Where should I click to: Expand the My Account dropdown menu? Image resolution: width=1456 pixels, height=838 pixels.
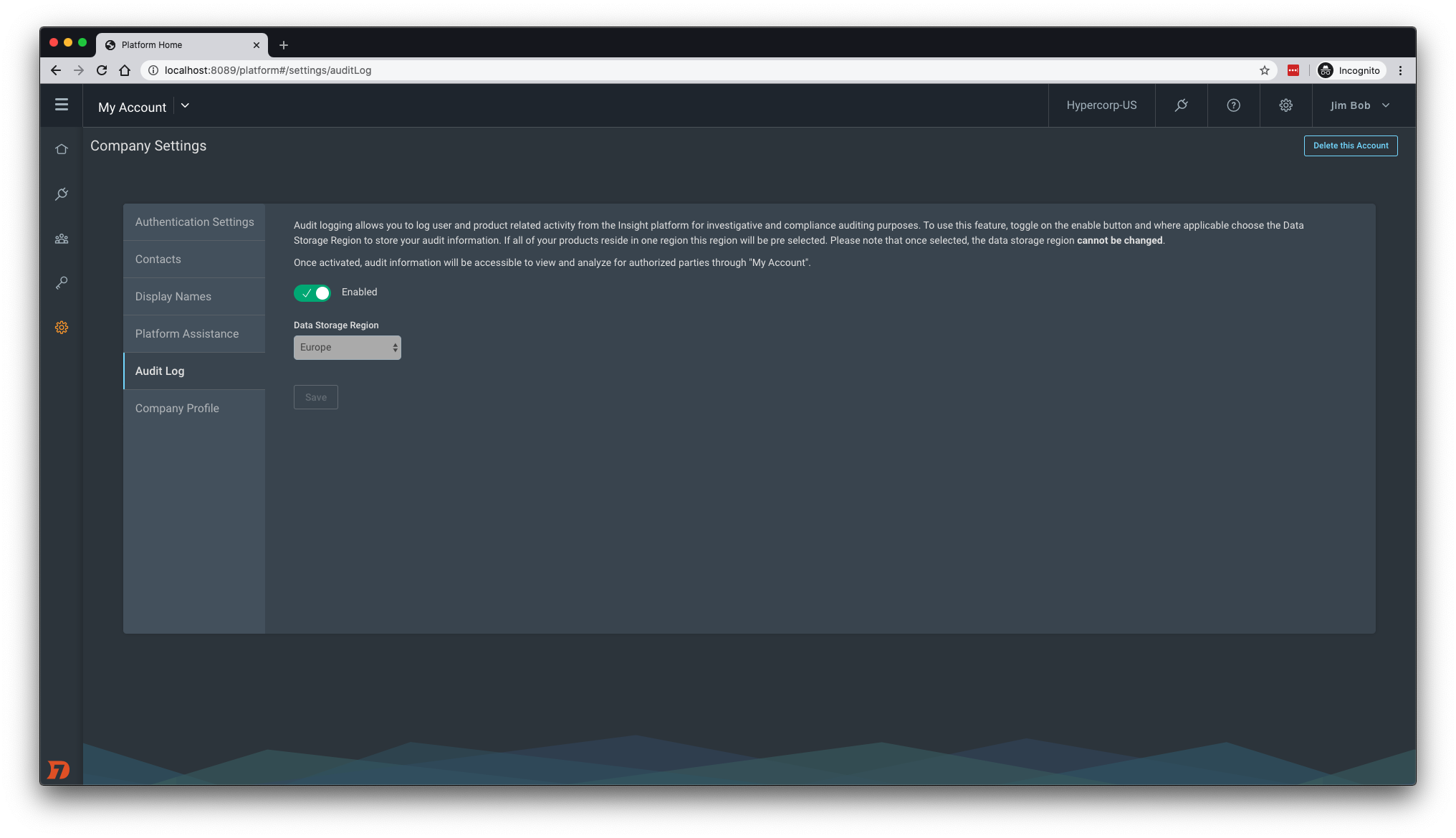click(x=184, y=105)
